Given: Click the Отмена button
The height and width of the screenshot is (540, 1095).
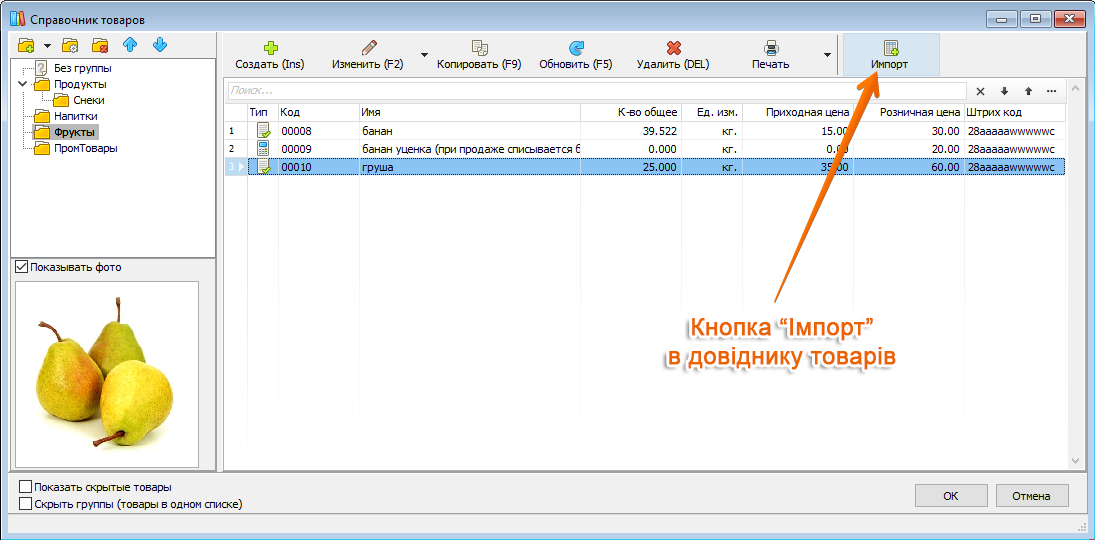Looking at the screenshot, I should click(1031, 496).
